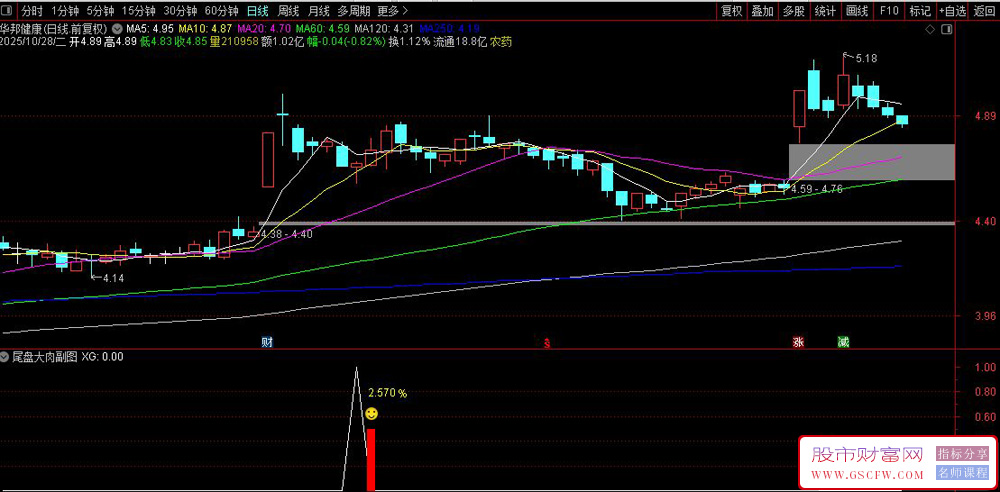The image size is (1000, 492).
Task: Toggle the right side panel icon
Action: [x=948, y=29]
